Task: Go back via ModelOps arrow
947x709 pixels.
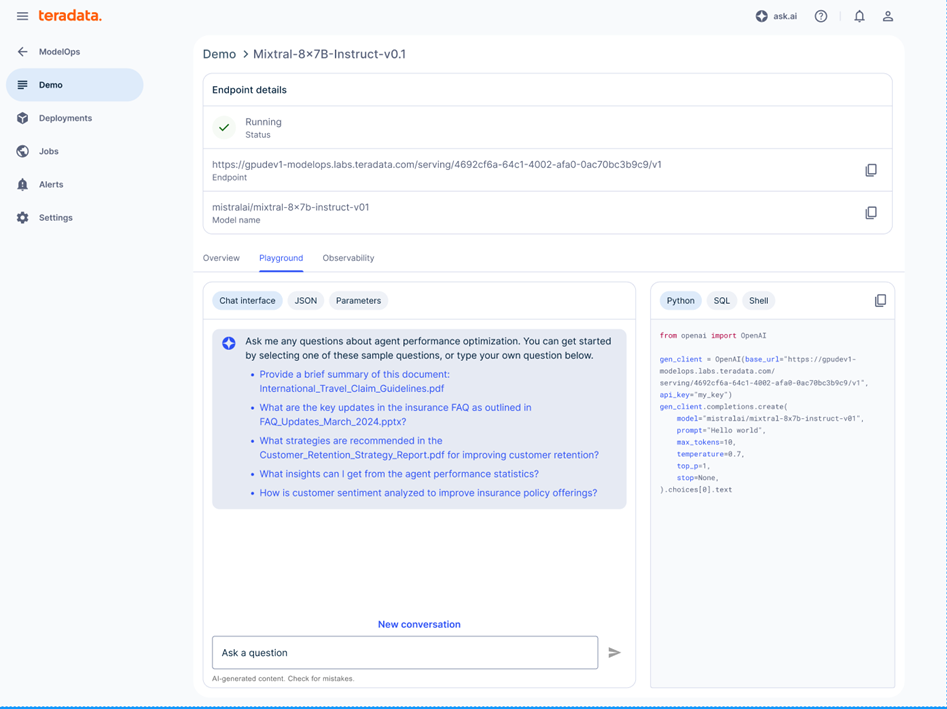Action: (22, 52)
